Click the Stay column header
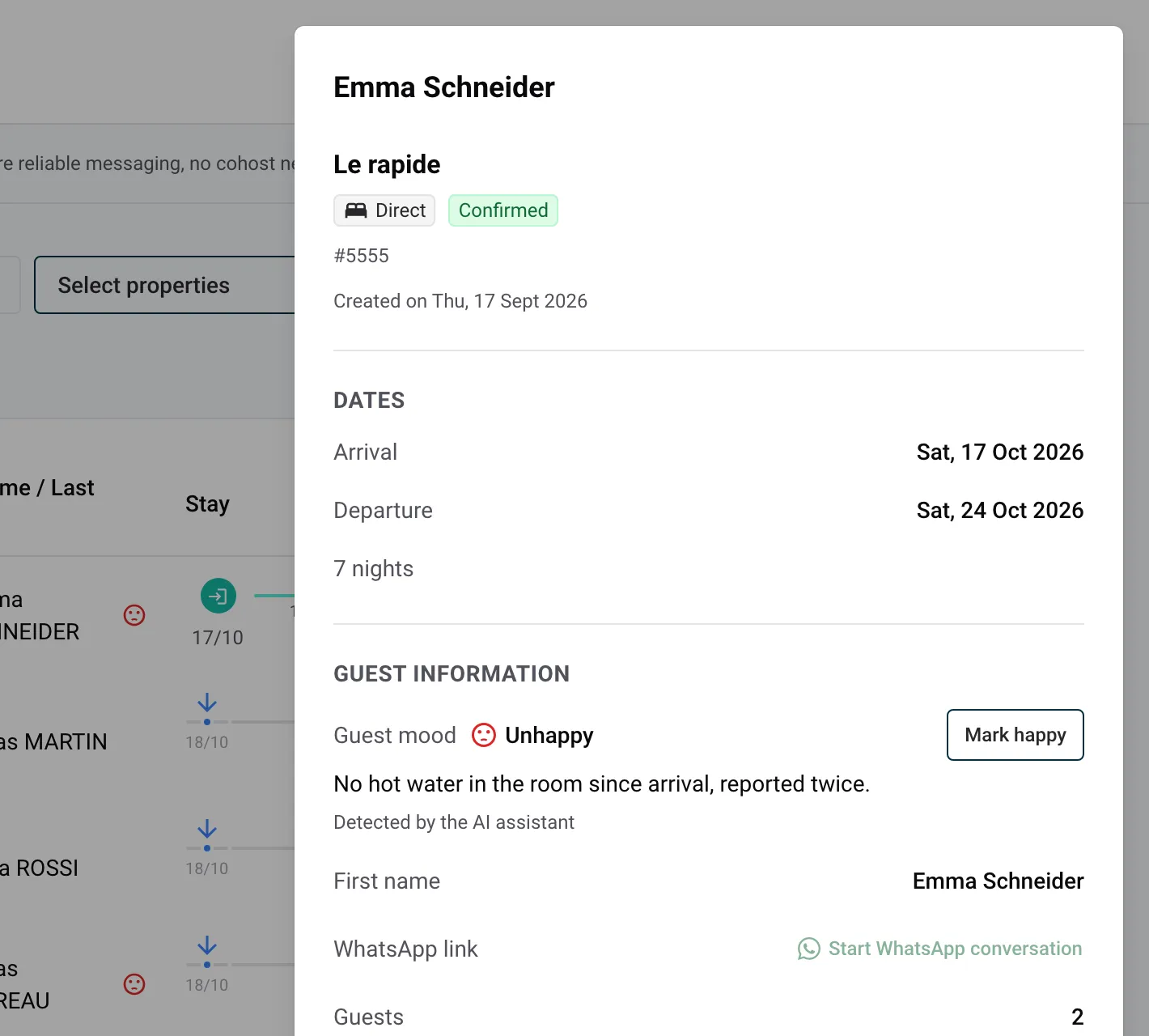Viewport: 1149px width, 1036px height. [x=207, y=504]
